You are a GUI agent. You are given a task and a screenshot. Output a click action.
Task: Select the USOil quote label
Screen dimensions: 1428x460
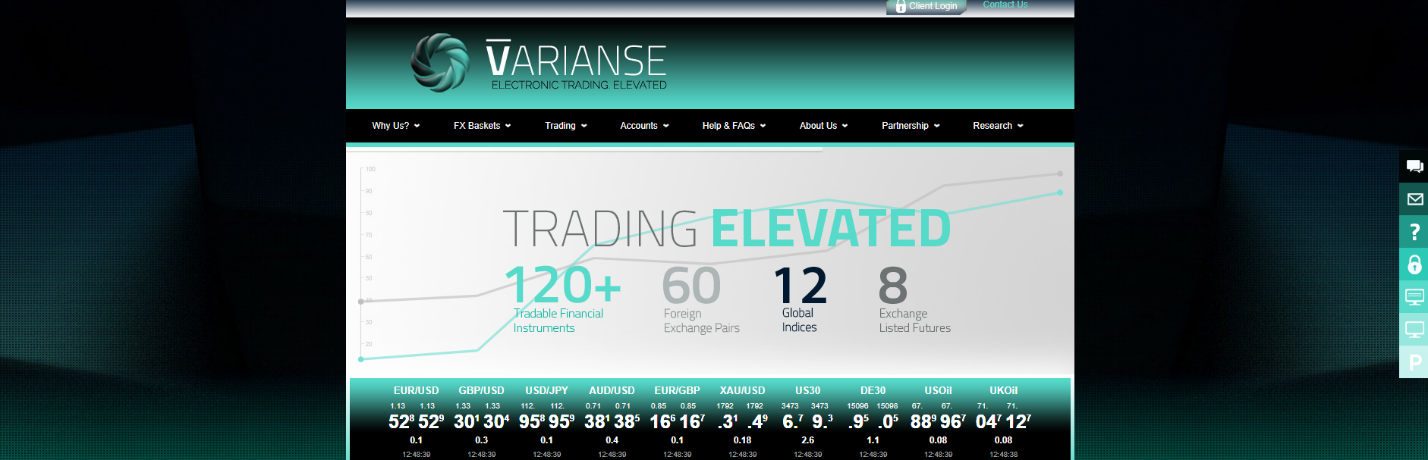[x=938, y=391]
